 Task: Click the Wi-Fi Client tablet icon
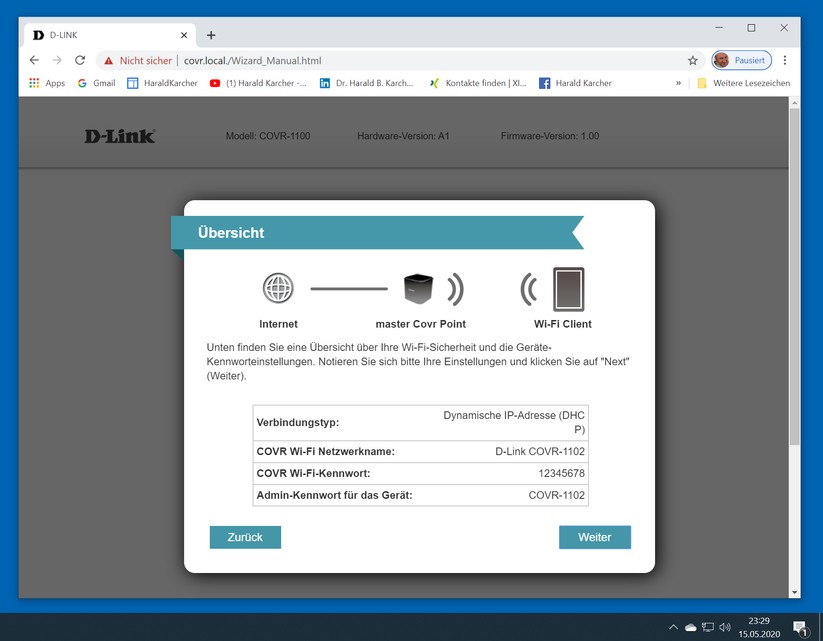568,289
